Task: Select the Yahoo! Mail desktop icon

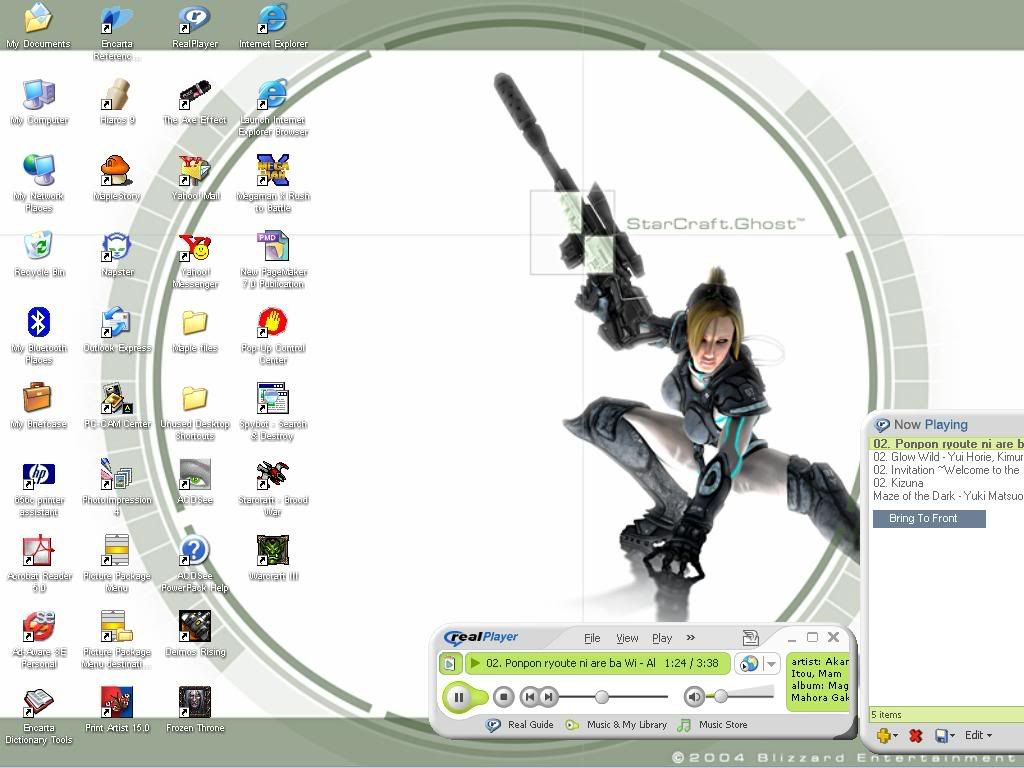Action: pyautogui.click(x=195, y=178)
